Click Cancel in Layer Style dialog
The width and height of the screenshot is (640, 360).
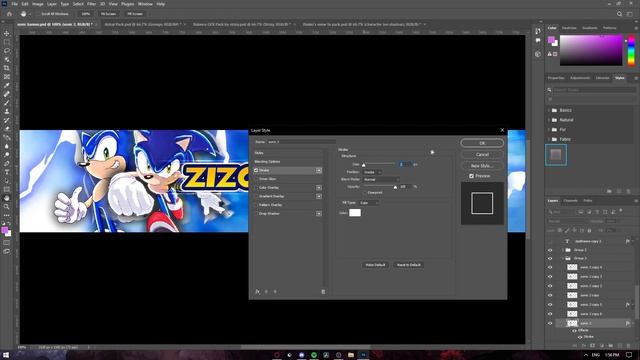pos(482,155)
